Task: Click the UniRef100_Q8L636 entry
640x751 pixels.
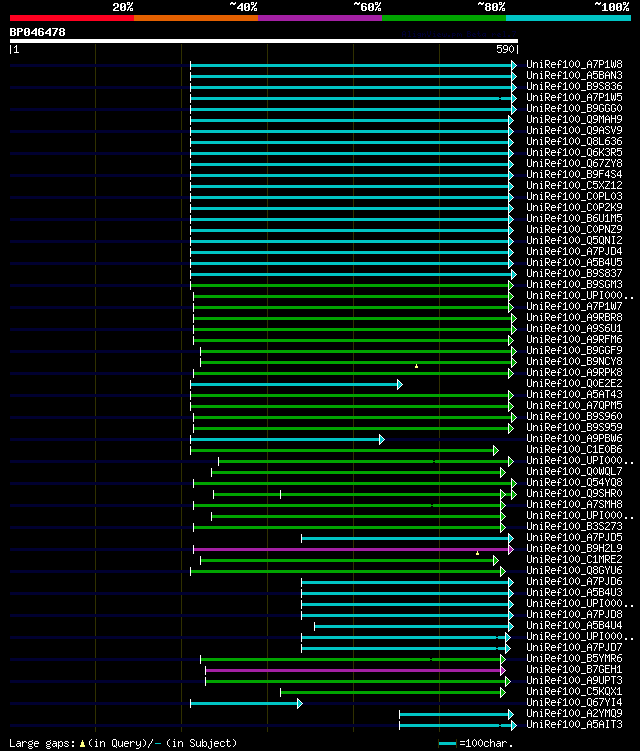Action: pos(574,141)
